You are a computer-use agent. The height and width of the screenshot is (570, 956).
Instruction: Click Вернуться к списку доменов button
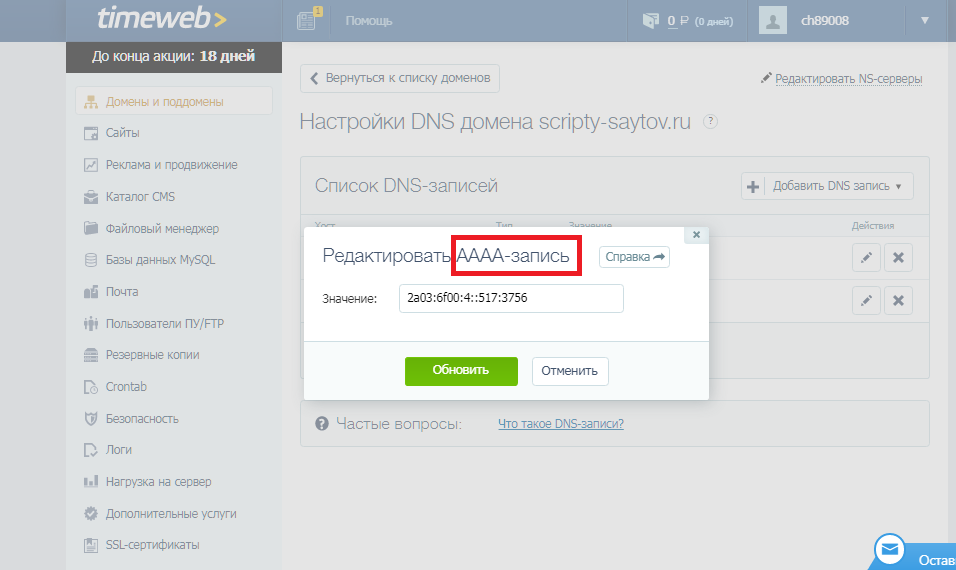(x=400, y=78)
